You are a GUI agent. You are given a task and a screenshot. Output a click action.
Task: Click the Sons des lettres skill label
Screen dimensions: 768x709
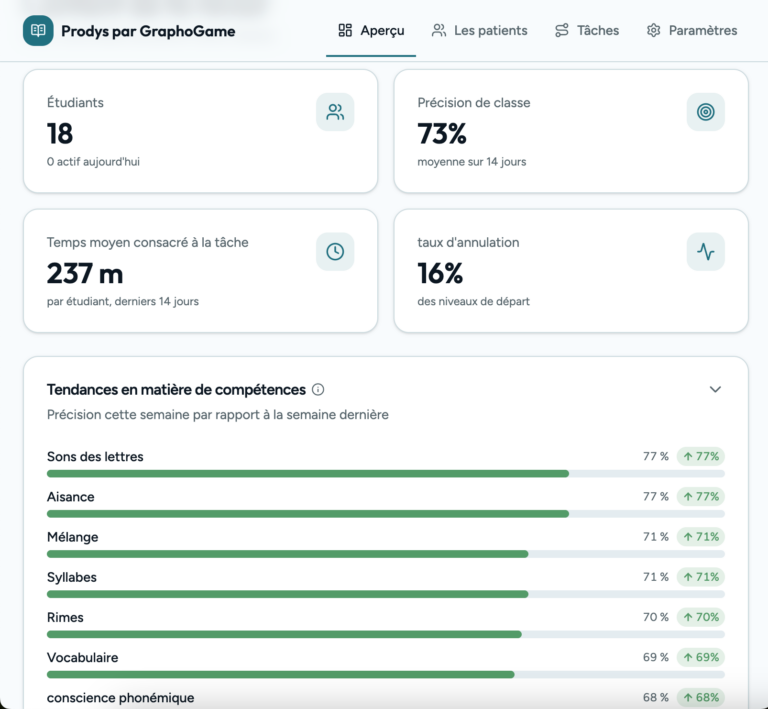coord(95,456)
